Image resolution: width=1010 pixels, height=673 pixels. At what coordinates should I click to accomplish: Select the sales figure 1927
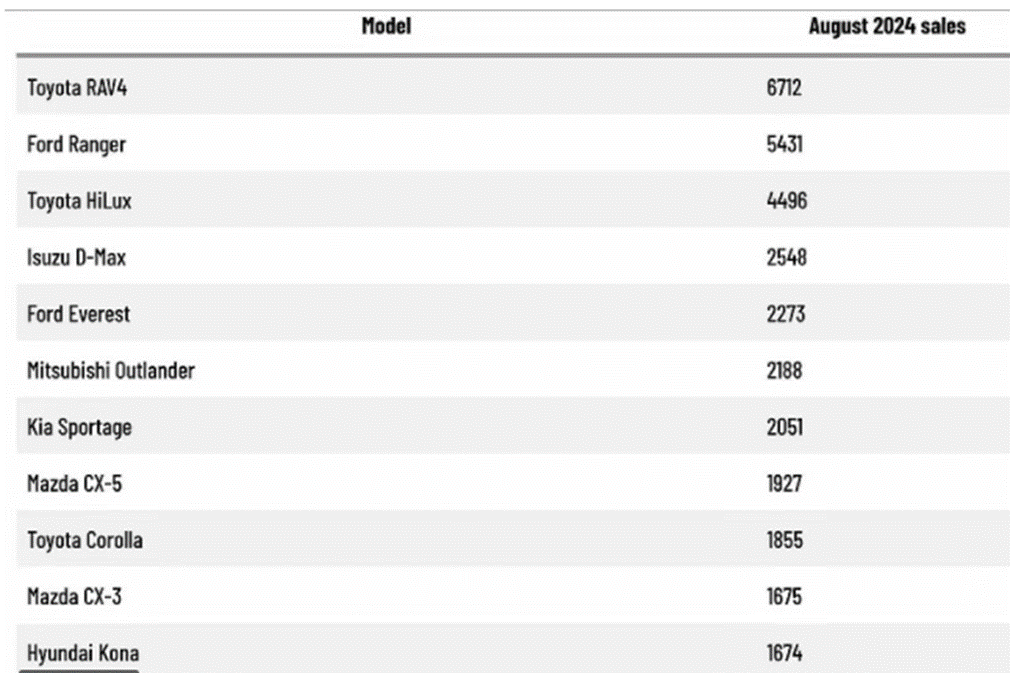point(784,484)
